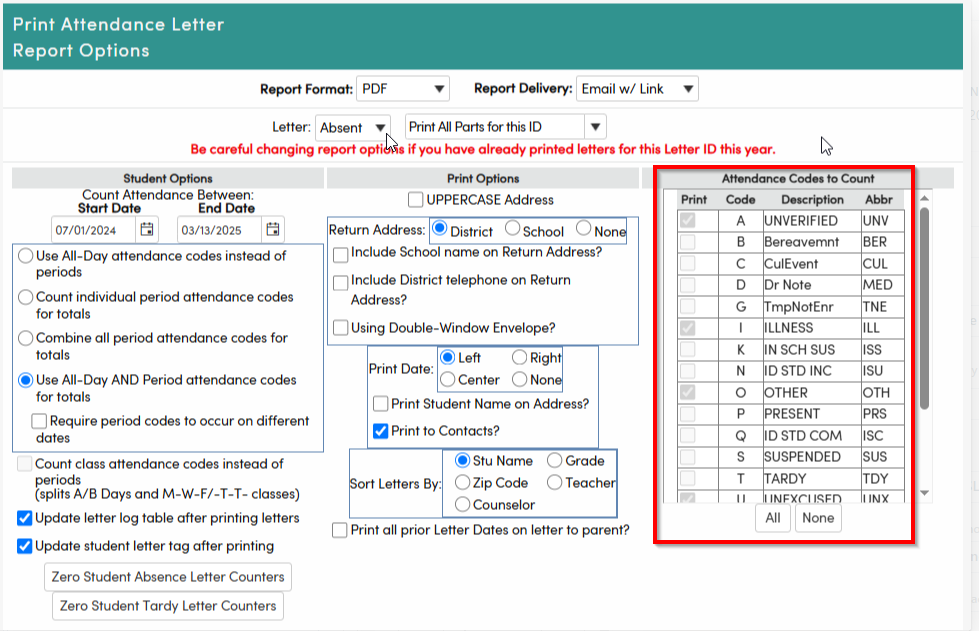Toggle Print checkbox for Bereavemnt code B

[x=687, y=242]
